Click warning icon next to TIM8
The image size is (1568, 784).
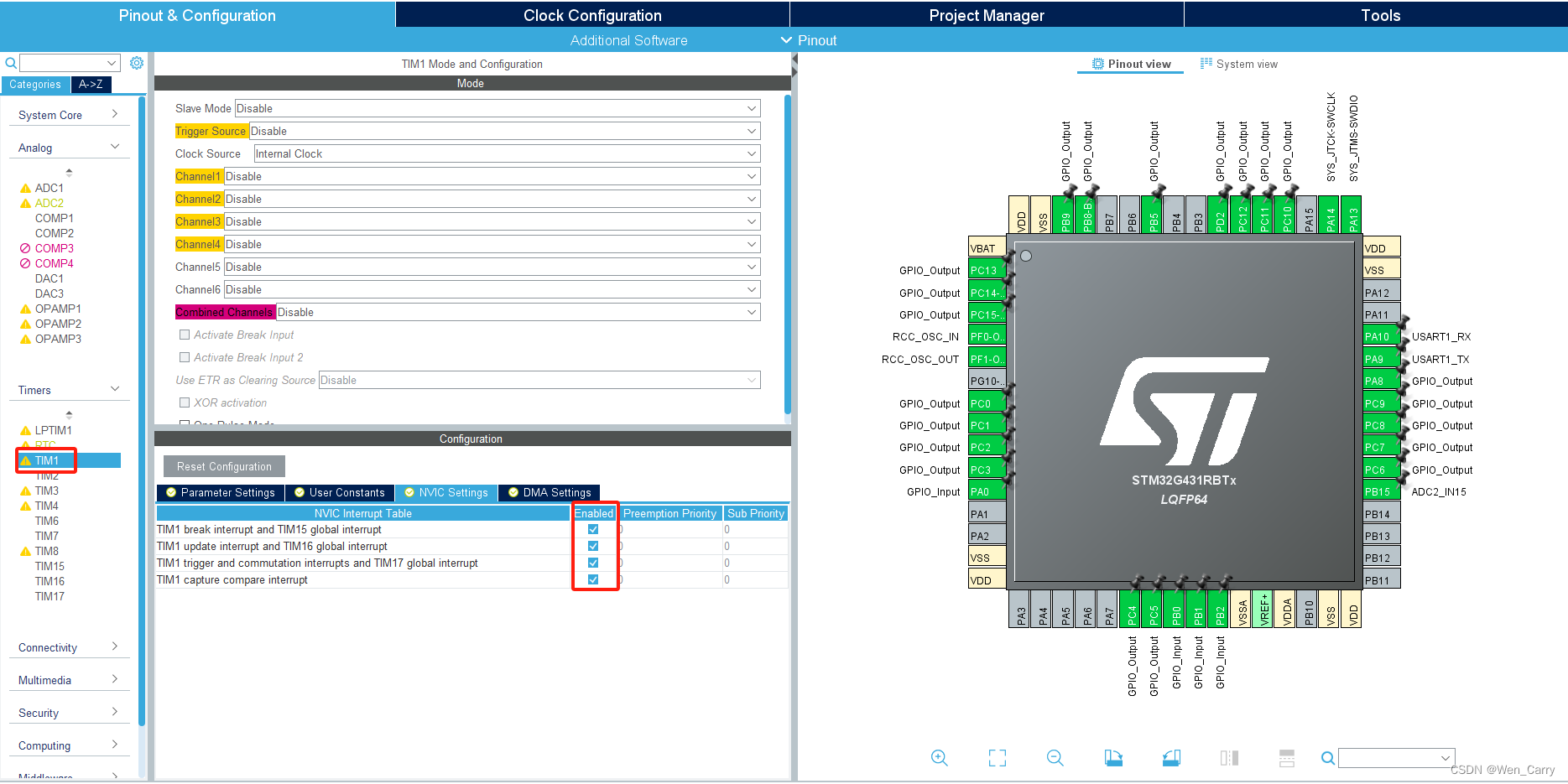click(25, 552)
